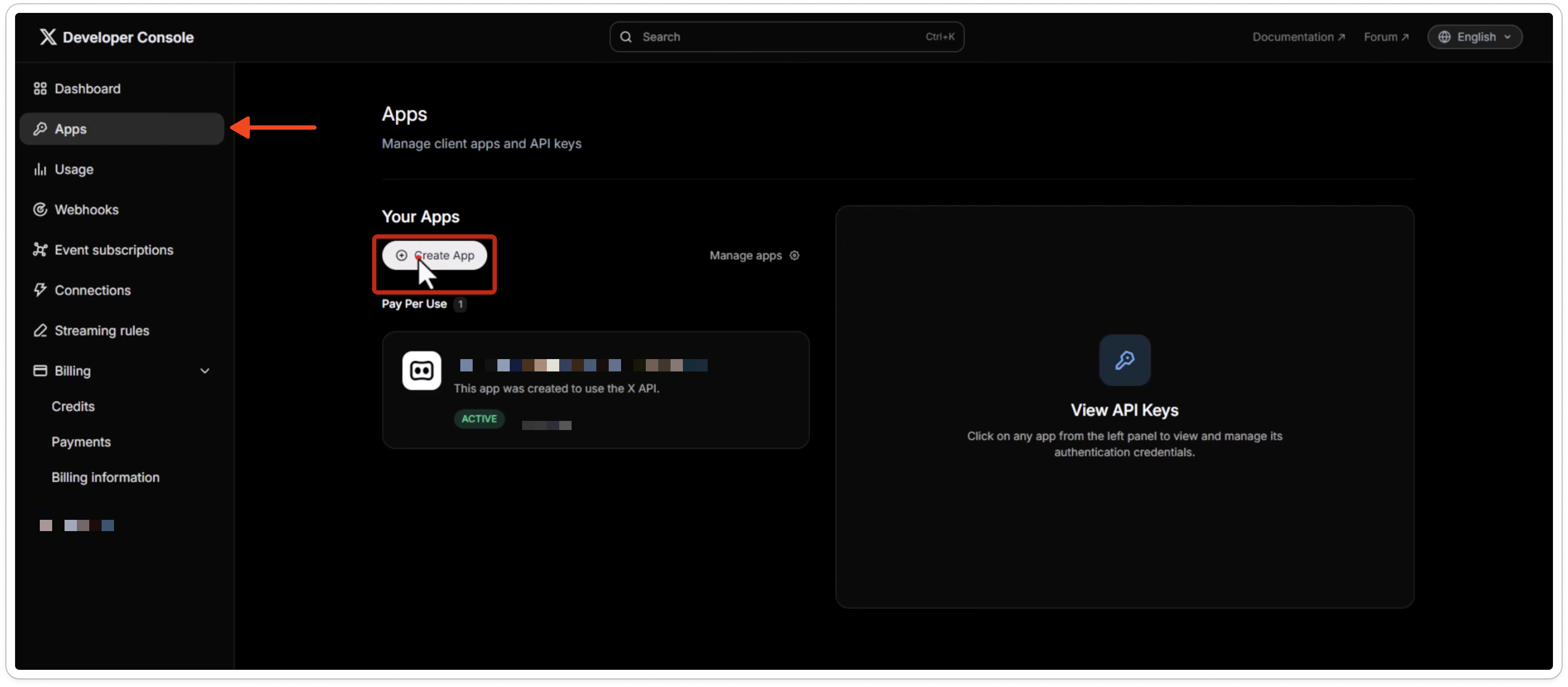Image resolution: width=1568 pixels, height=687 pixels.
Task: Click the Connections lightning icon
Action: point(40,290)
